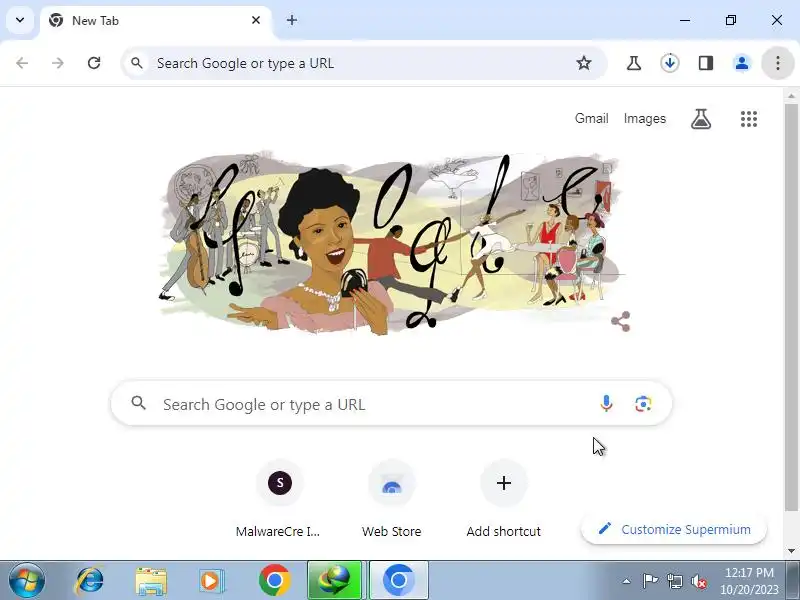The height and width of the screenshot is (600, 800).
Task: Open Google Lens image search icon
Action: click(x=643, y=404)
